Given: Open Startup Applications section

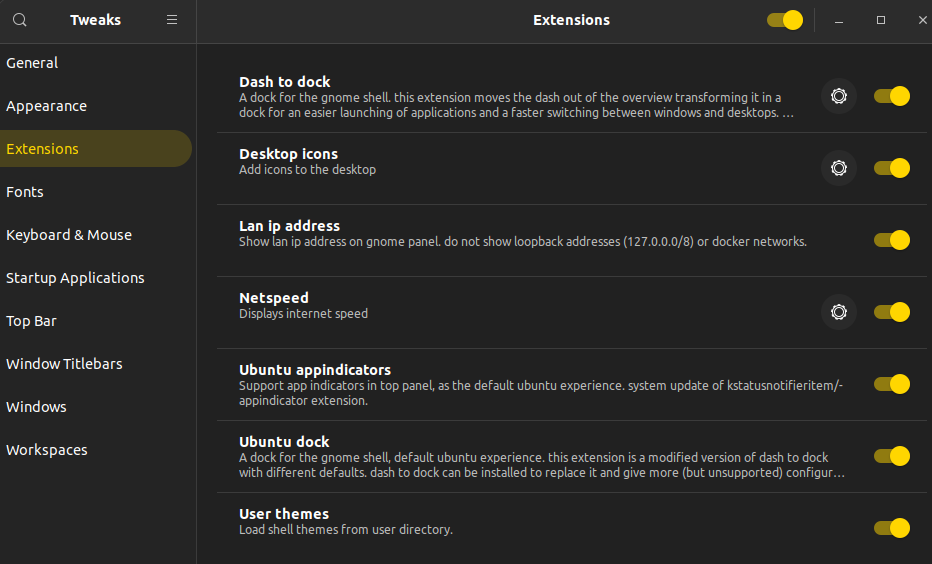Looking at the screenshot, I should point(96,278).
